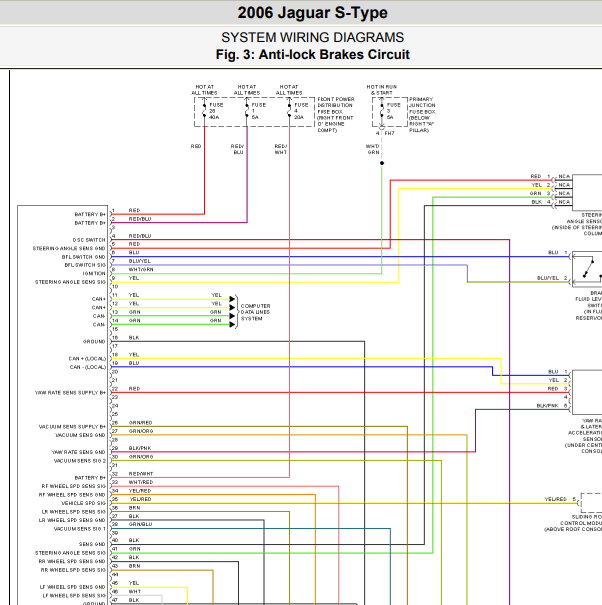Click the "BFL SWITCH GND" label
The image size is (602, 605).
pyautogui.click(x=83, y=257)
